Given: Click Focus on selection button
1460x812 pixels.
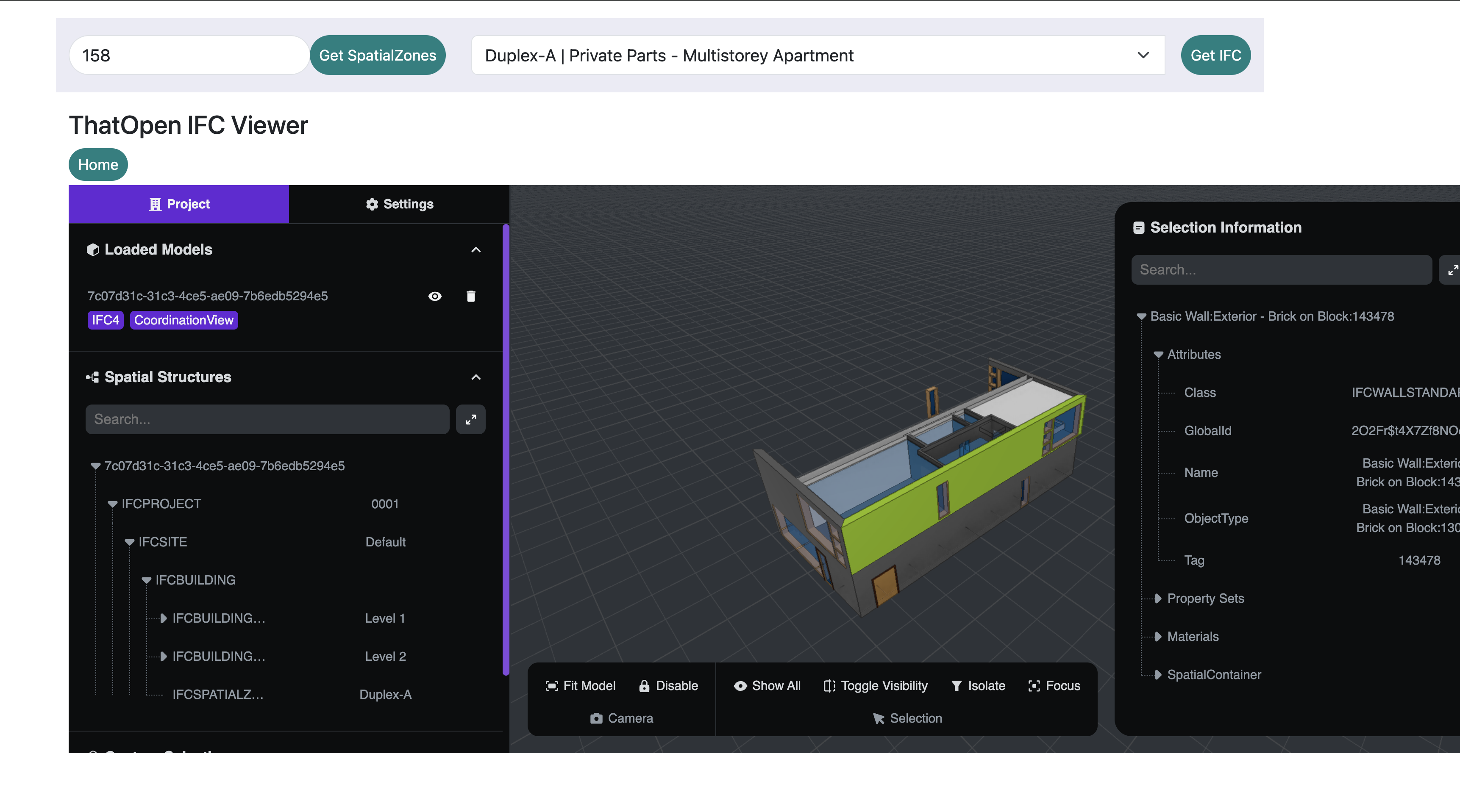Looking at the screenshot, I should pos(1054,686).
